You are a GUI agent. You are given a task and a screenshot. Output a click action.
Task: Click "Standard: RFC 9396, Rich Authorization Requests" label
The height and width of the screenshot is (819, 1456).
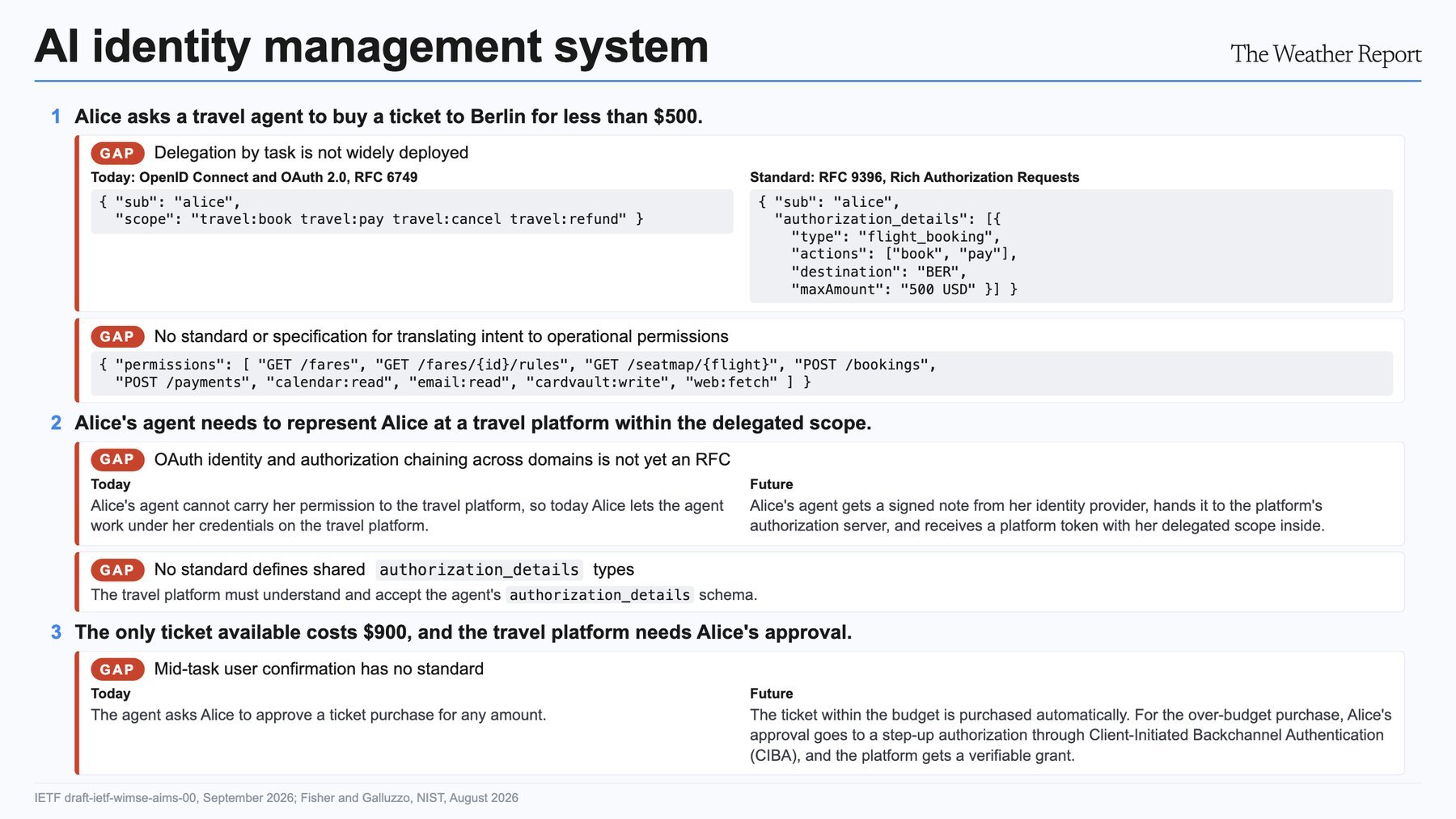[x=914, y=177]
